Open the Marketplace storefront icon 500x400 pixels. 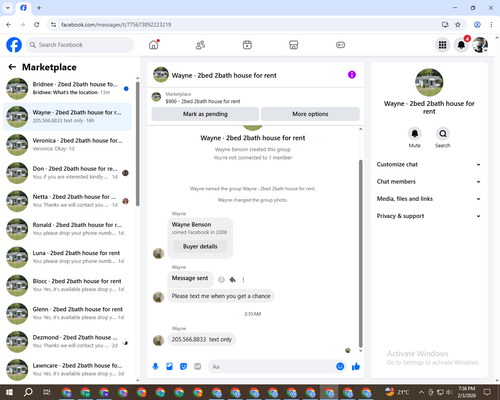click(x=293, y=45)
